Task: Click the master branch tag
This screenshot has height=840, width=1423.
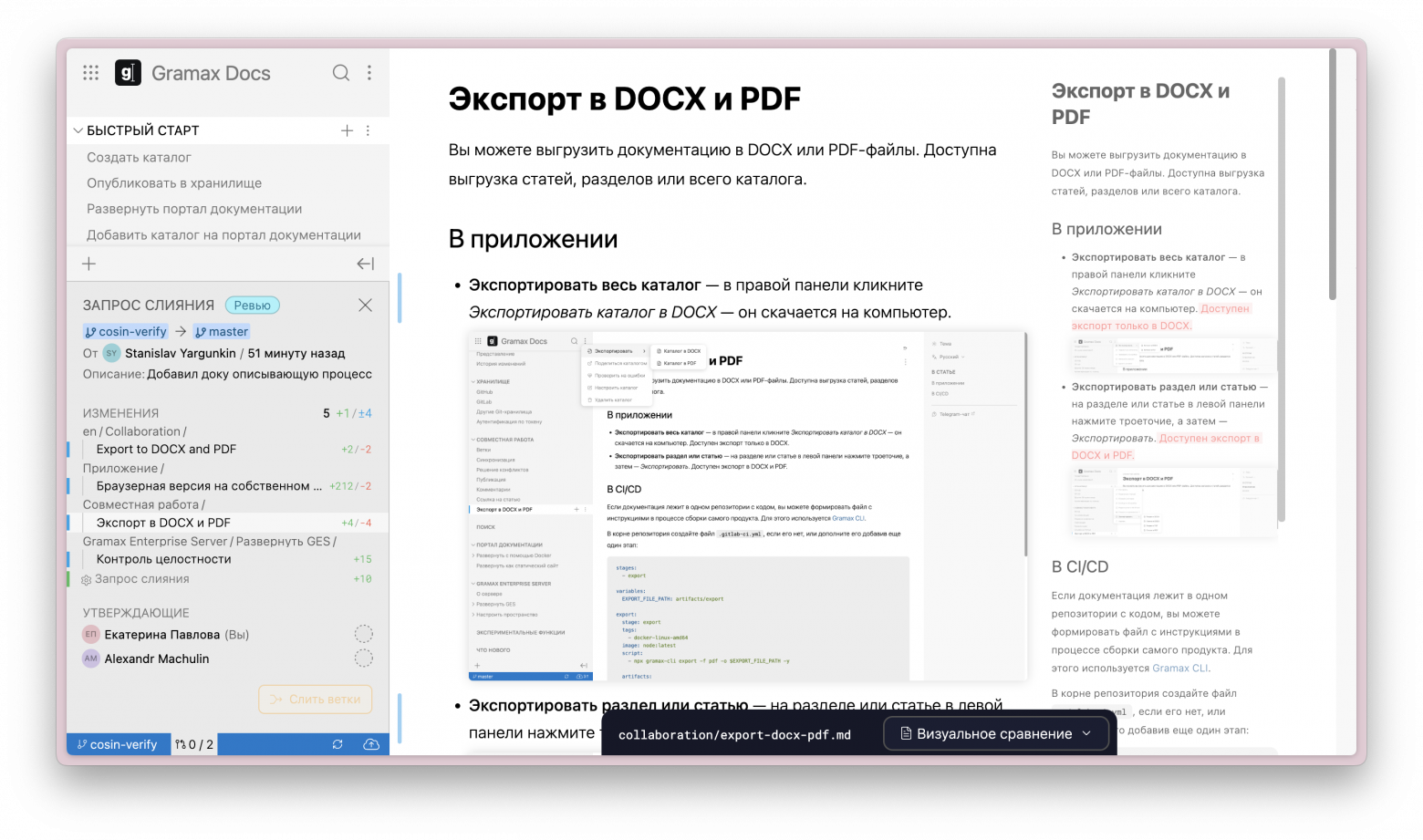Action: tap(222, 332)
